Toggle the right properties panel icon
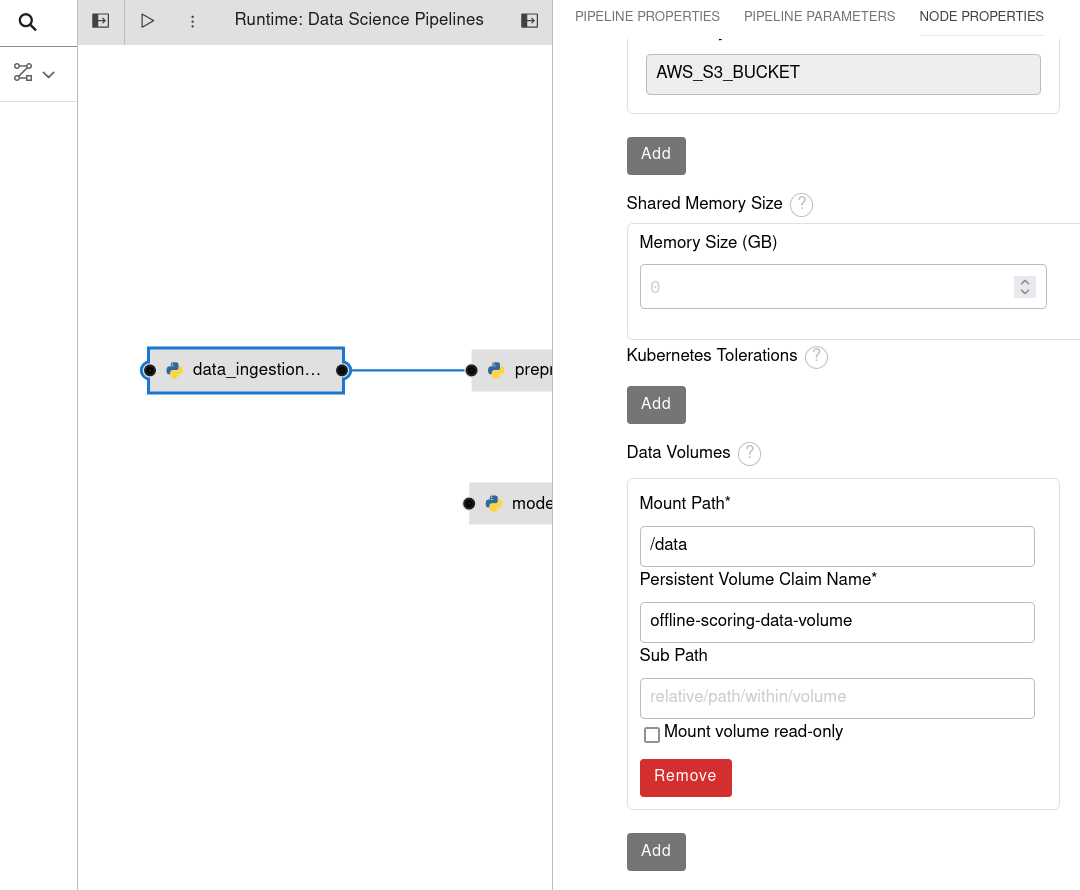 click(x=529, y=21)
